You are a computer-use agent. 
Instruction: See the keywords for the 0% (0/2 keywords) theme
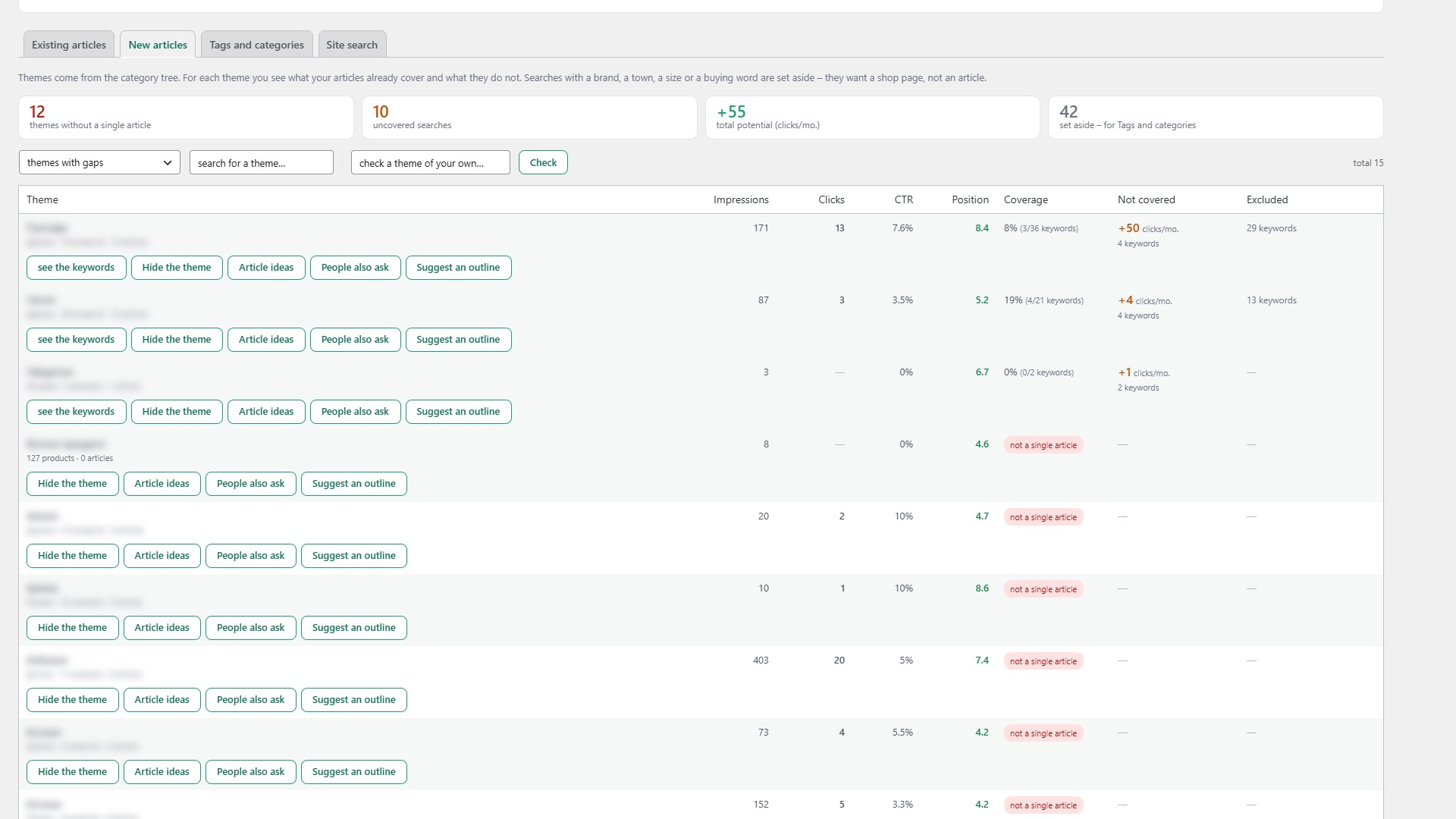77,412
